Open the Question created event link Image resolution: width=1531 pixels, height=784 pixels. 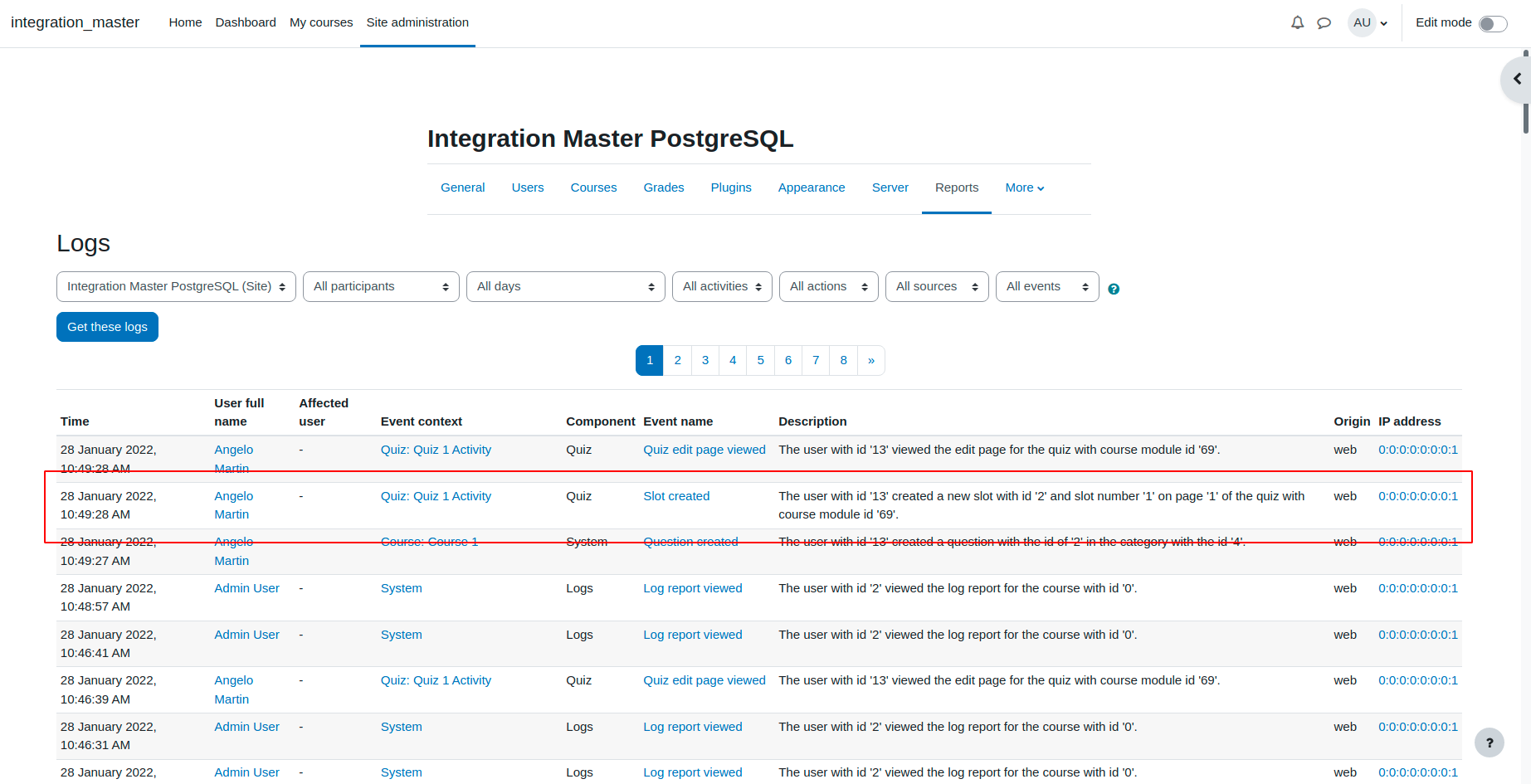690,542
